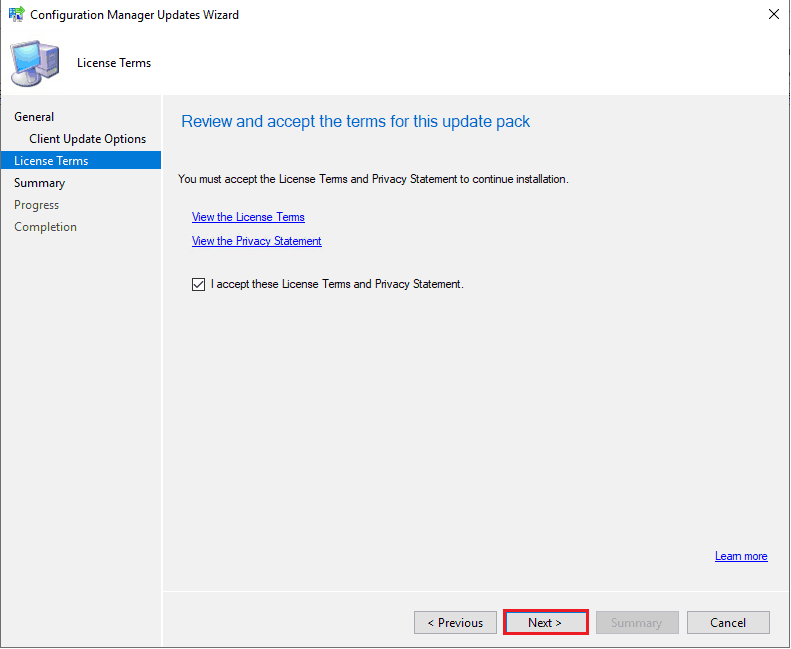
Task: Select the License Terms step in sidebar
Action: (x=81, y=160)
